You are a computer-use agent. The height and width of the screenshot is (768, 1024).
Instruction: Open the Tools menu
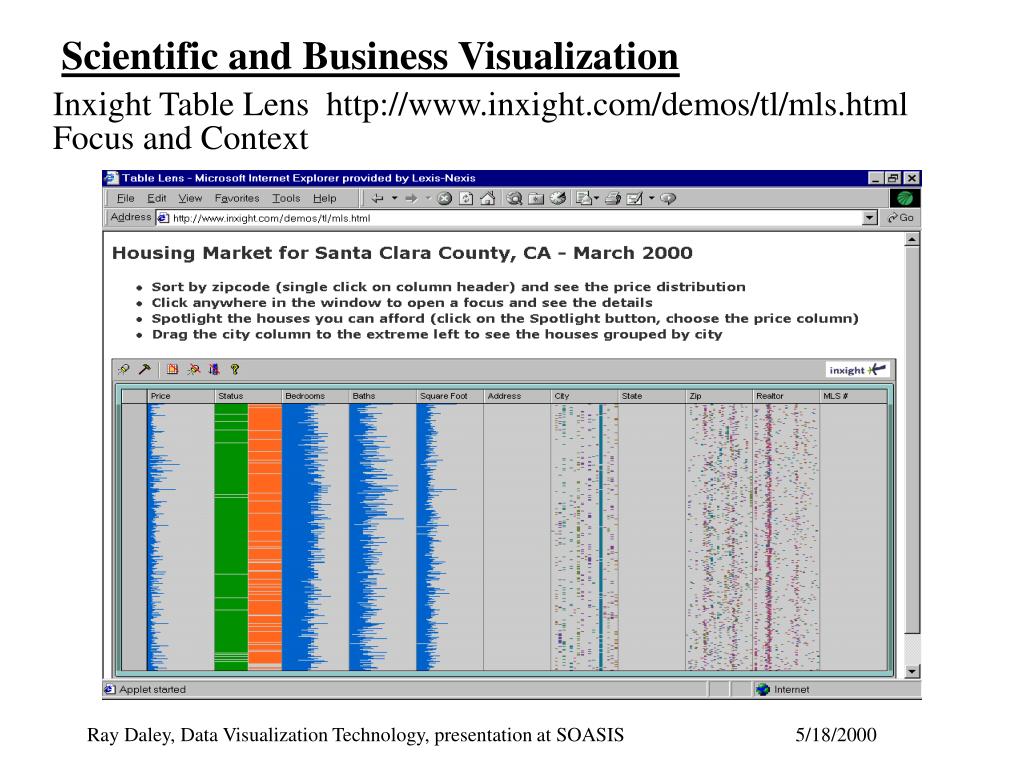(x=286, y=199)
